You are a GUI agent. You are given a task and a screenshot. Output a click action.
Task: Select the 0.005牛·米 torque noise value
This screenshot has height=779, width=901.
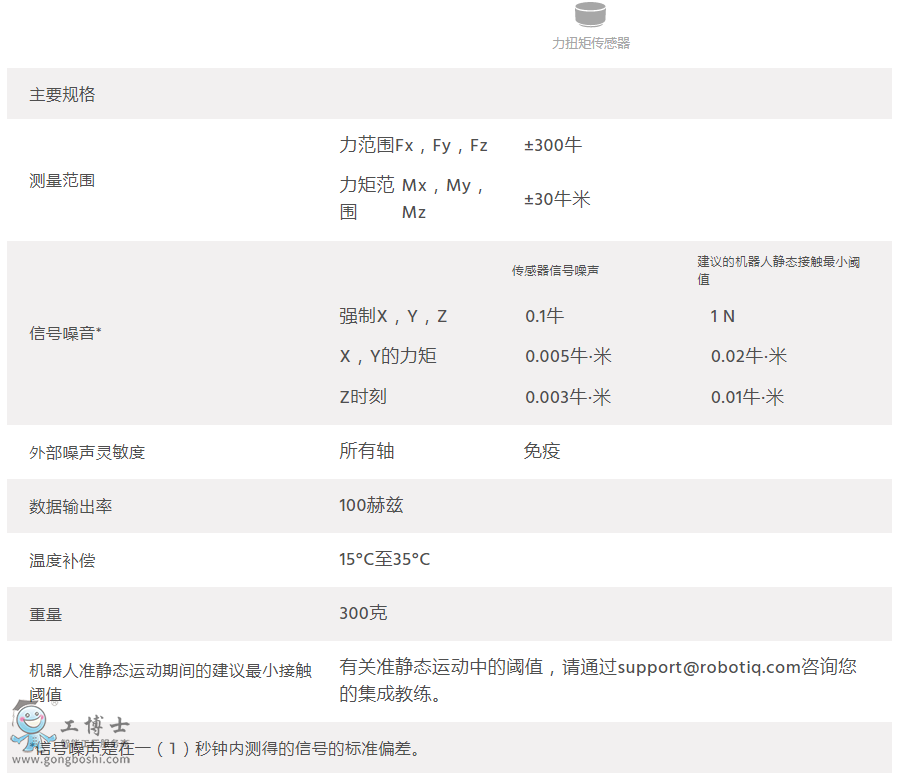click(568, 356)
